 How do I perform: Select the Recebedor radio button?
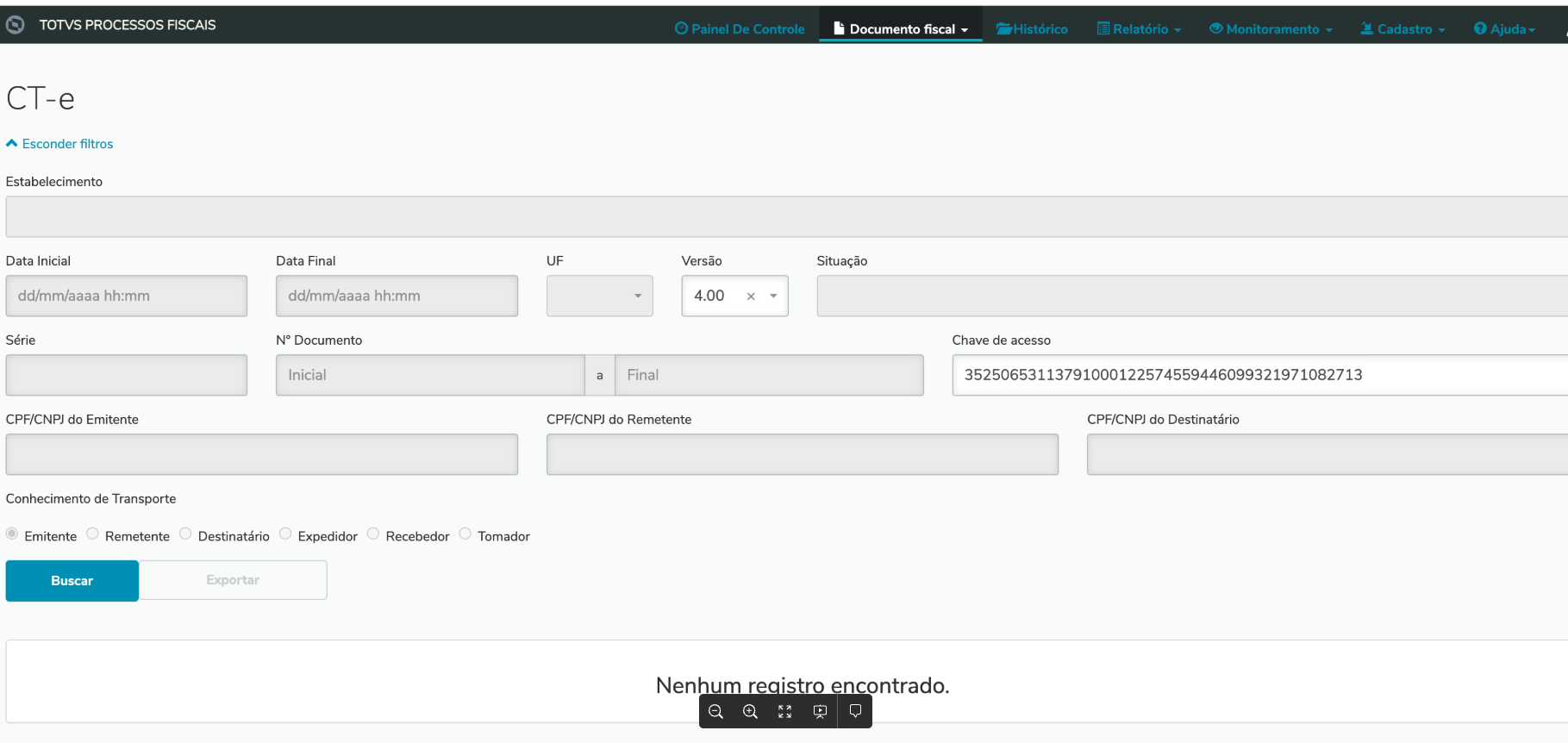(373, 534)
